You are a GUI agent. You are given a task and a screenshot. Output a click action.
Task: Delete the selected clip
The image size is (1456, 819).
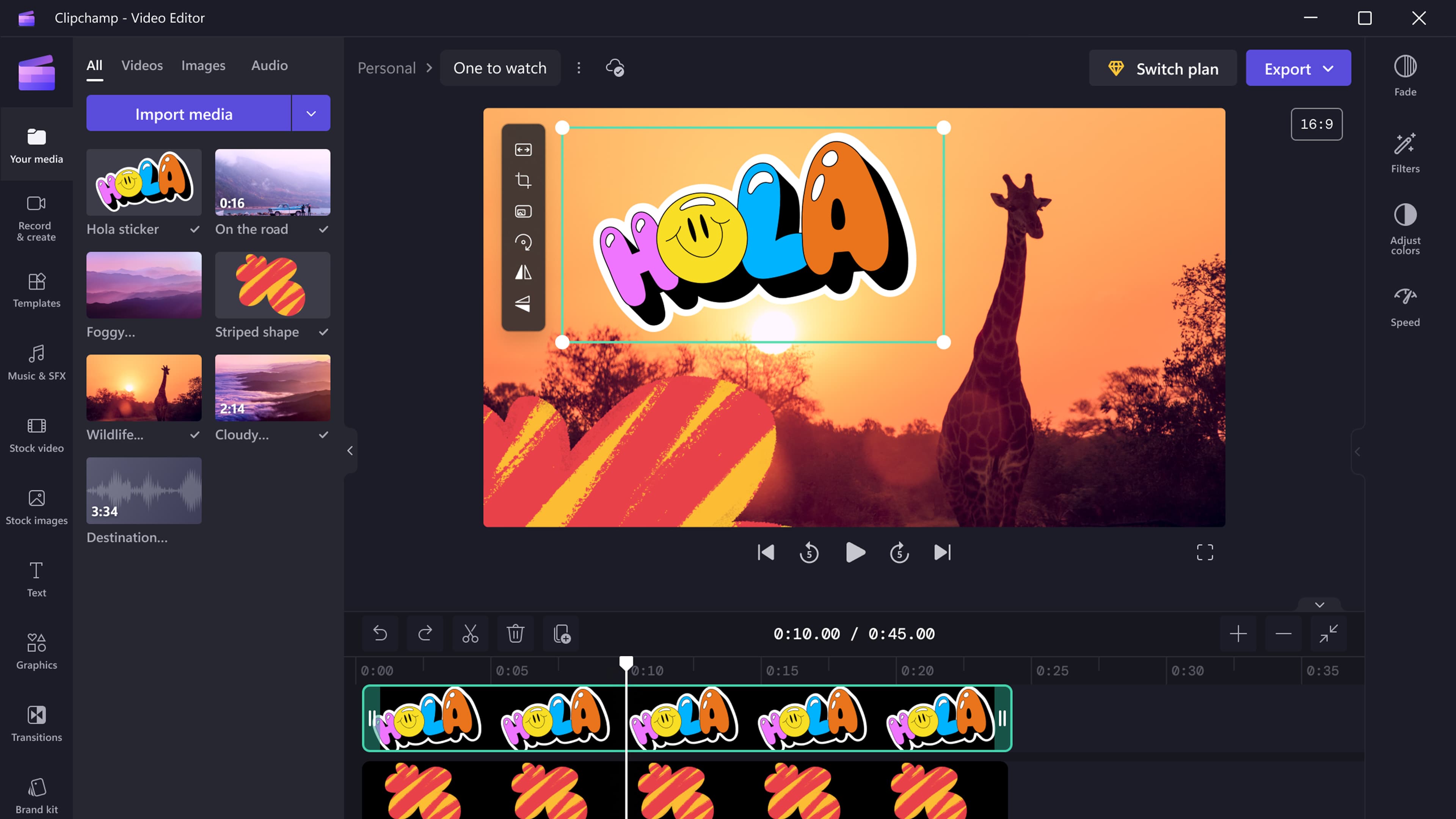coord(516,634)
